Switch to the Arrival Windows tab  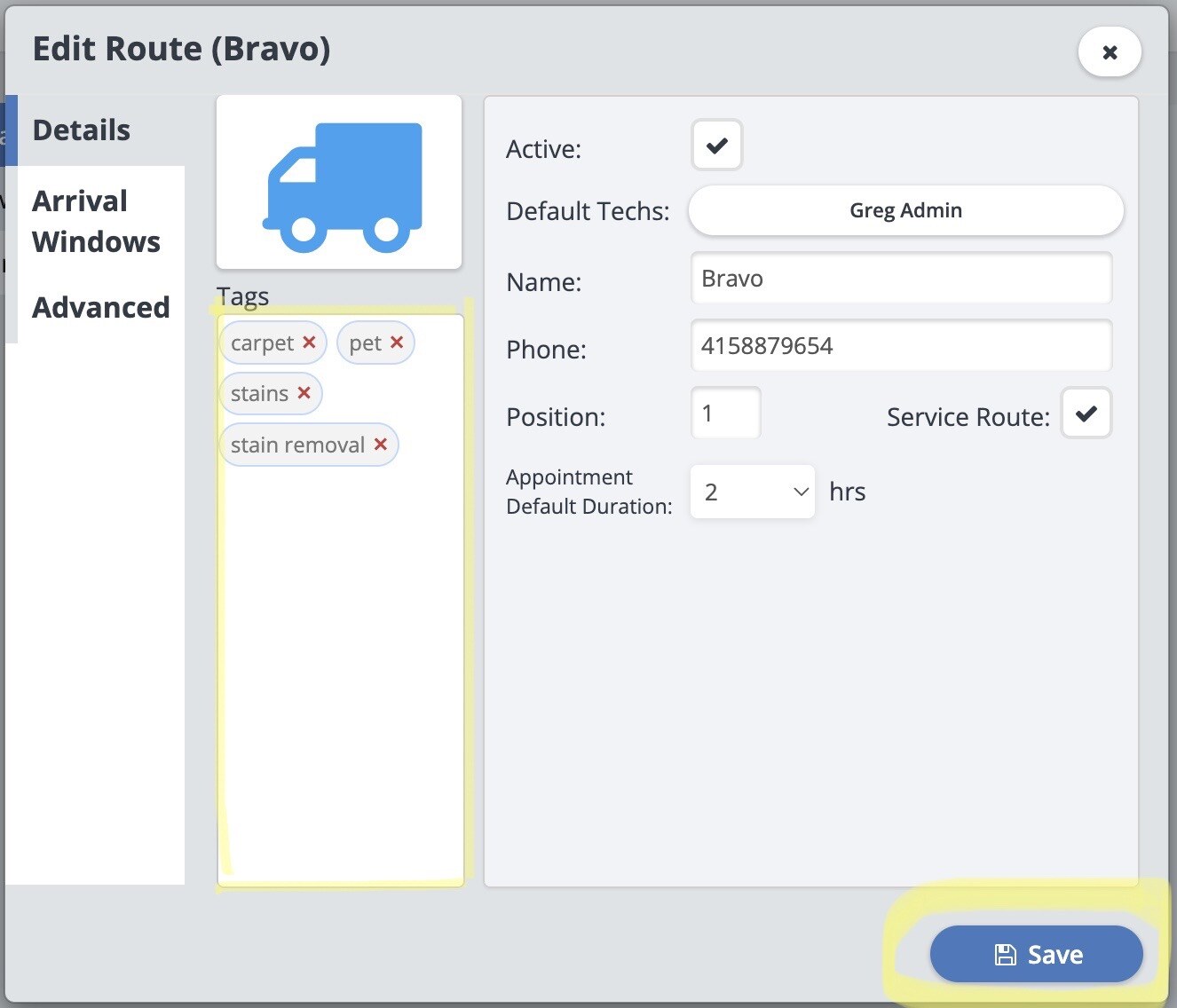pos(96,222)
